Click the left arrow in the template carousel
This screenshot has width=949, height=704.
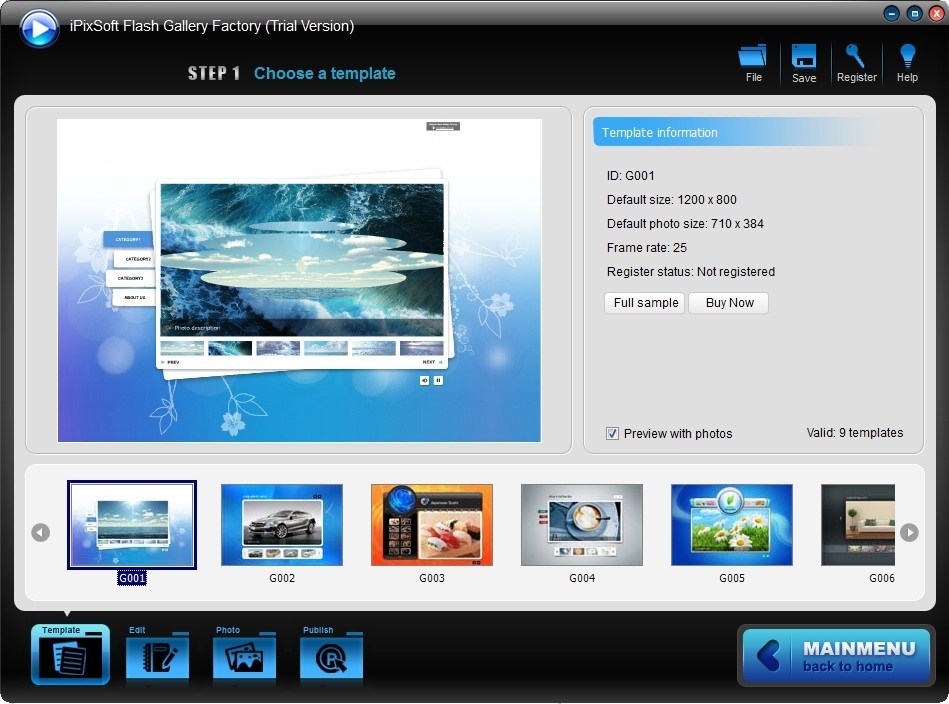point(40,532)
